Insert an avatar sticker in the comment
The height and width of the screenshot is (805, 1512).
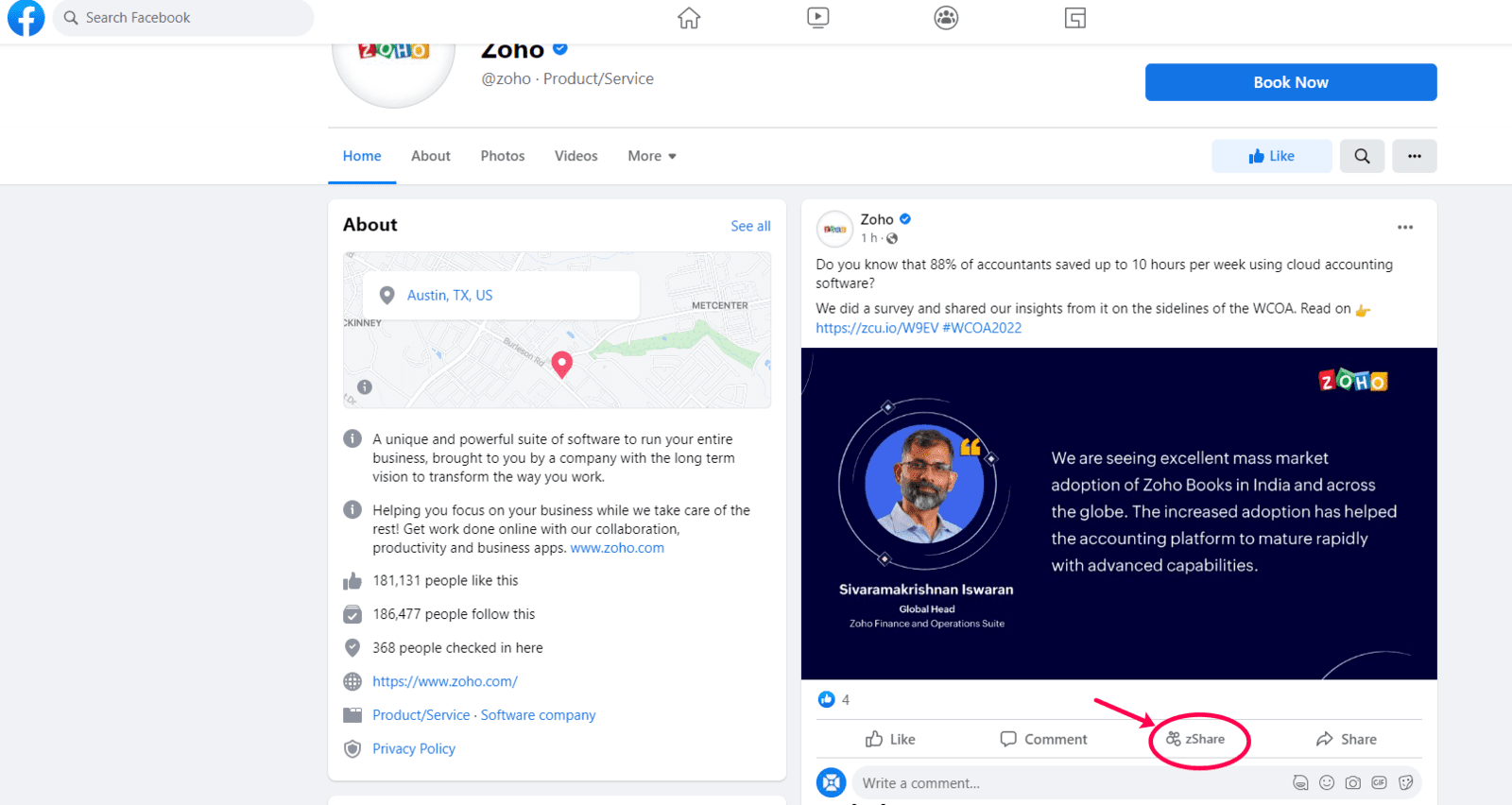point(1300,782)
